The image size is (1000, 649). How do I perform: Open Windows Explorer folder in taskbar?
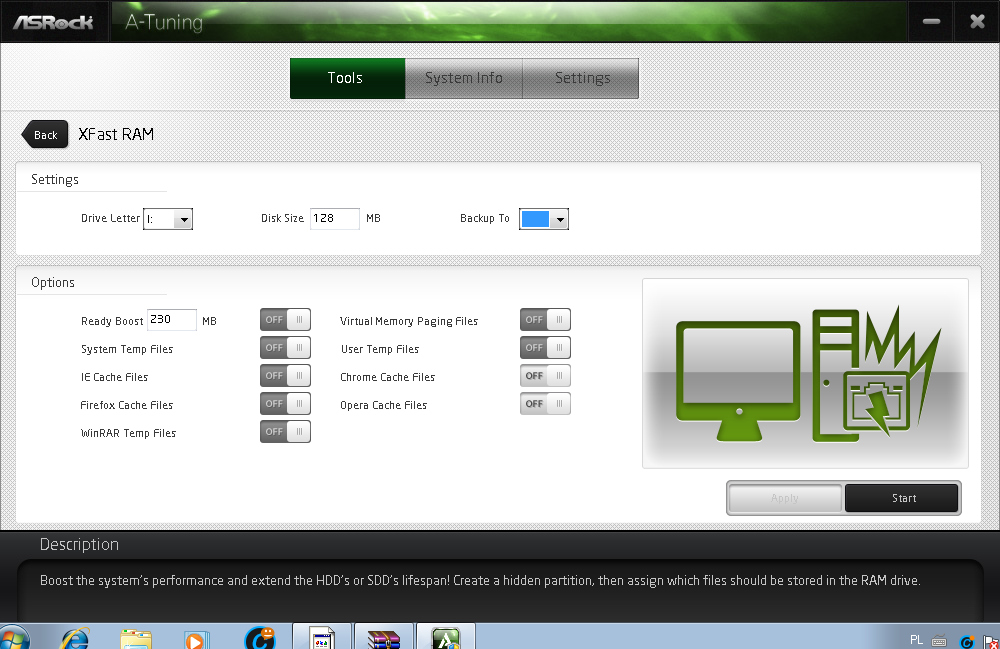[136, 639]
